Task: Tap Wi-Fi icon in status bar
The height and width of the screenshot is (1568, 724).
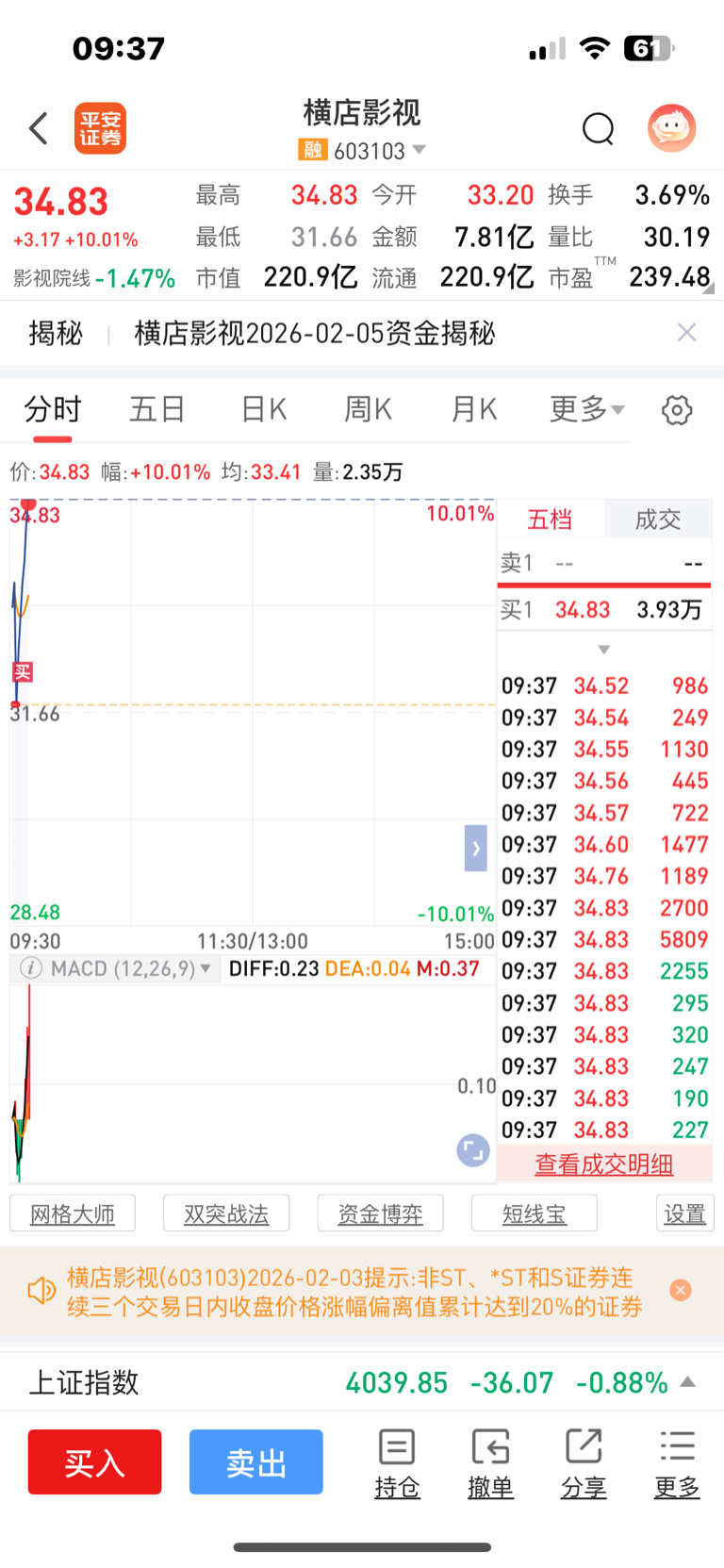Action: click(594, 48)
